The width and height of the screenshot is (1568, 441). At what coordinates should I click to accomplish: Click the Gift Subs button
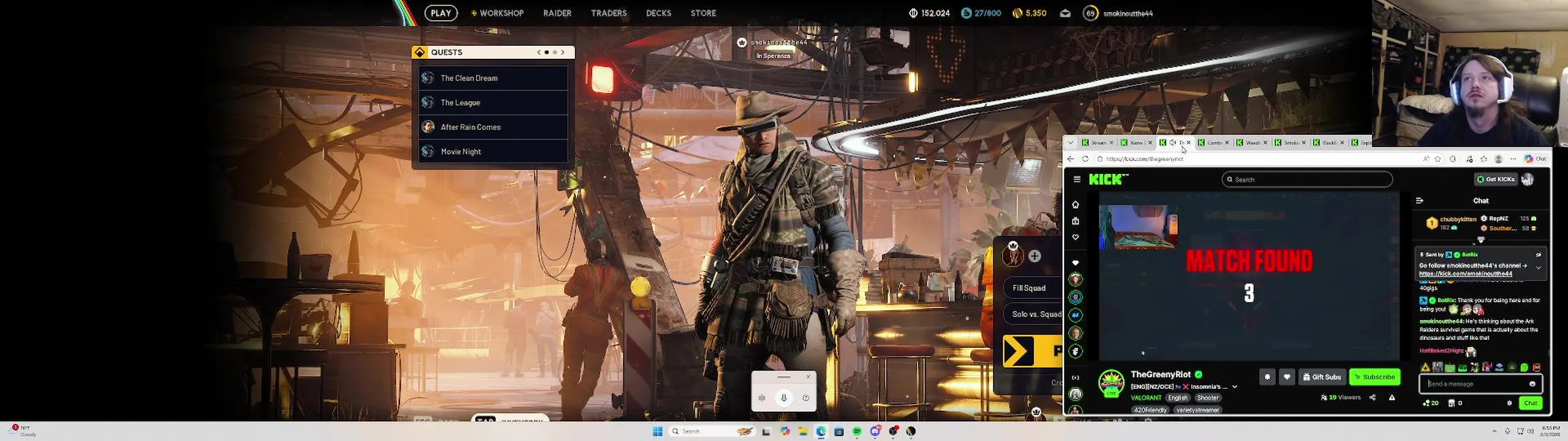pyautogui.click(x=1322, y=377)
